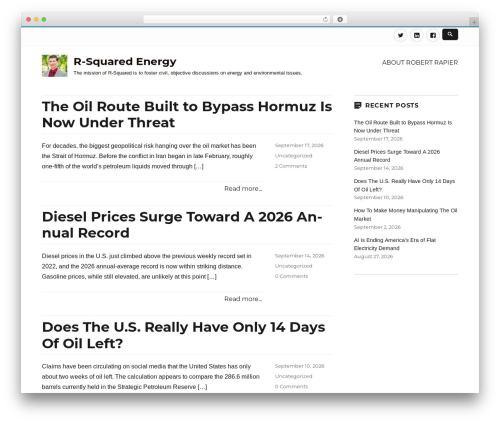Viewport: 500px width, 423px height.
Task: Click September 14, 2026 date in Diesel post meta
Action: click(x=299, y=256)
